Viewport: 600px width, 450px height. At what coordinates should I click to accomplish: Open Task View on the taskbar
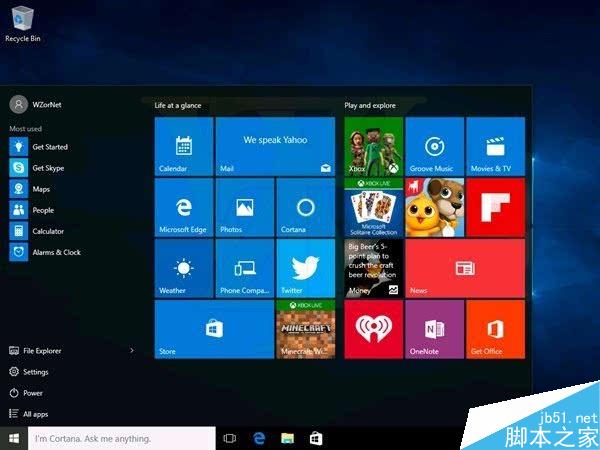point(229,439)
